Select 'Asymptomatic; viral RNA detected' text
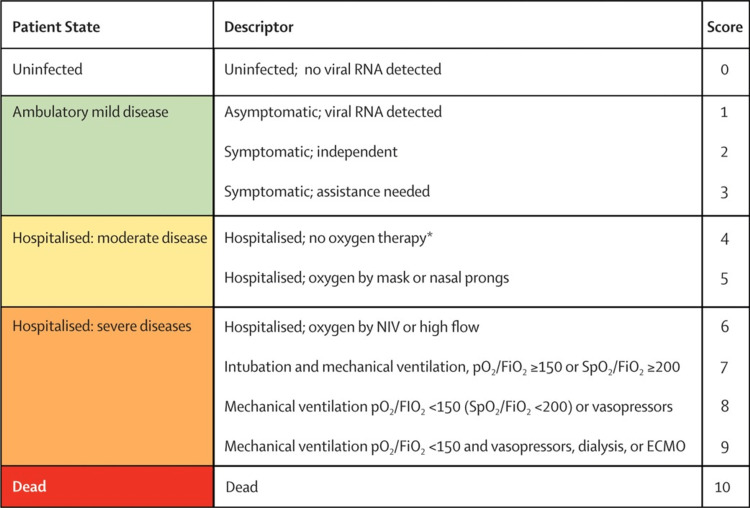 [333, 112]
